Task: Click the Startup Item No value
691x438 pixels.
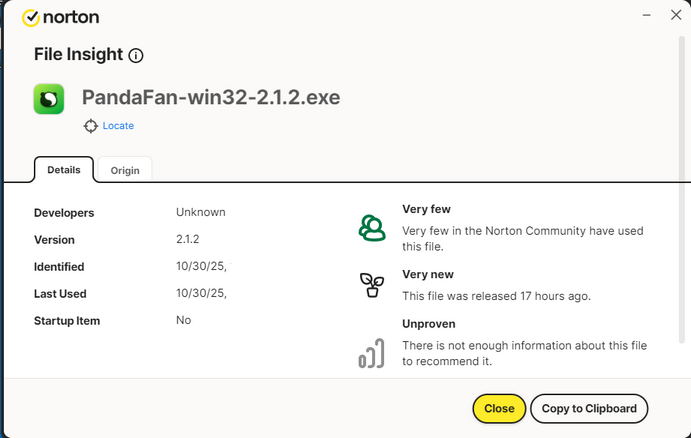Action: click(x=183, y=320)
